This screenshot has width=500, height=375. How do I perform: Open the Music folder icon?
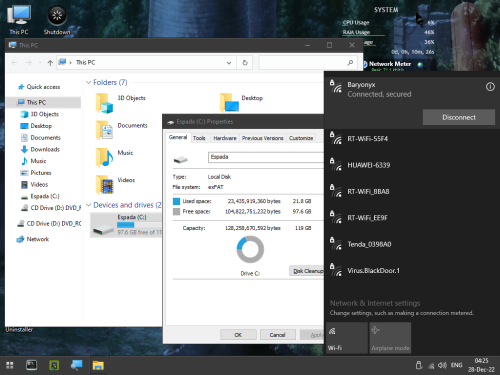[104, 157]
